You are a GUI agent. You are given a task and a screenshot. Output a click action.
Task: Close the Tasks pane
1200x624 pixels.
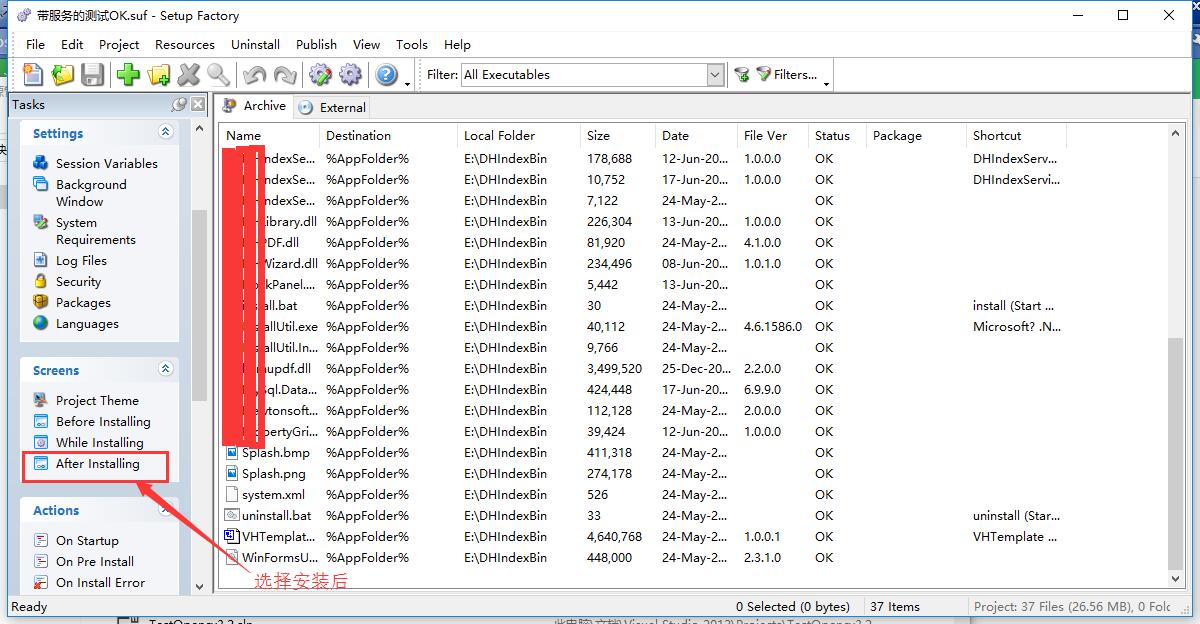pyautogui.click(x=198, y=104)
